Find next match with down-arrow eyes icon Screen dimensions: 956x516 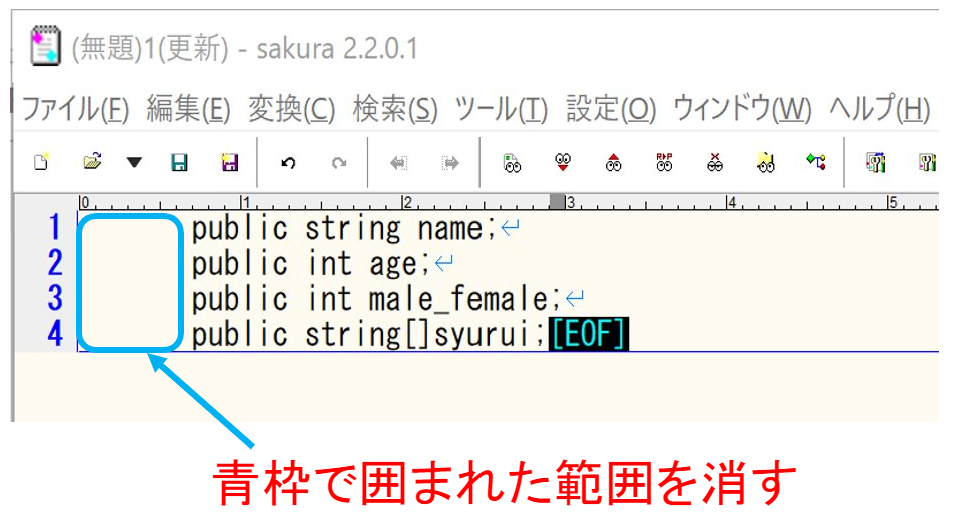pos(563,163)
